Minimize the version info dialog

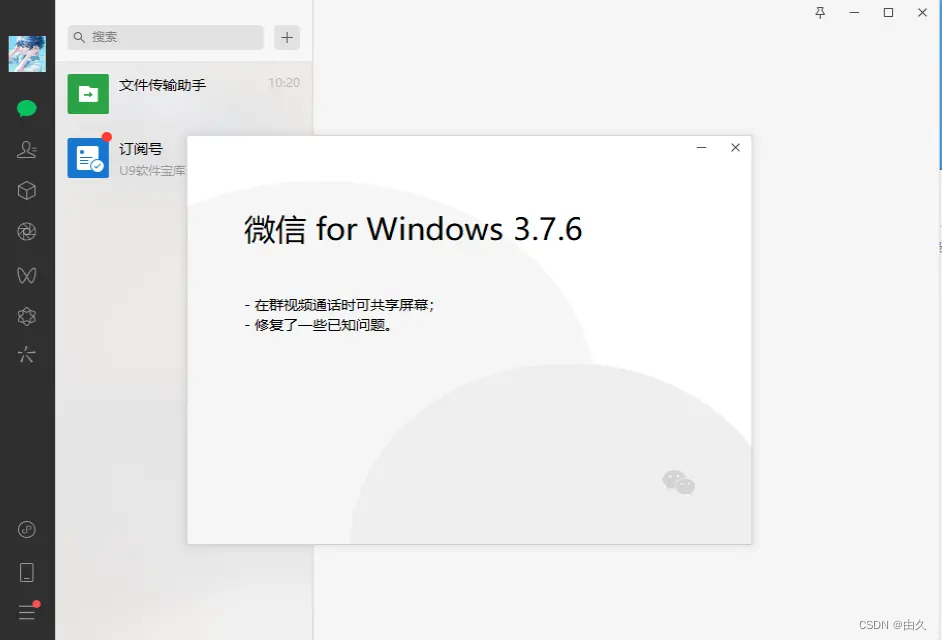(701, 147)
